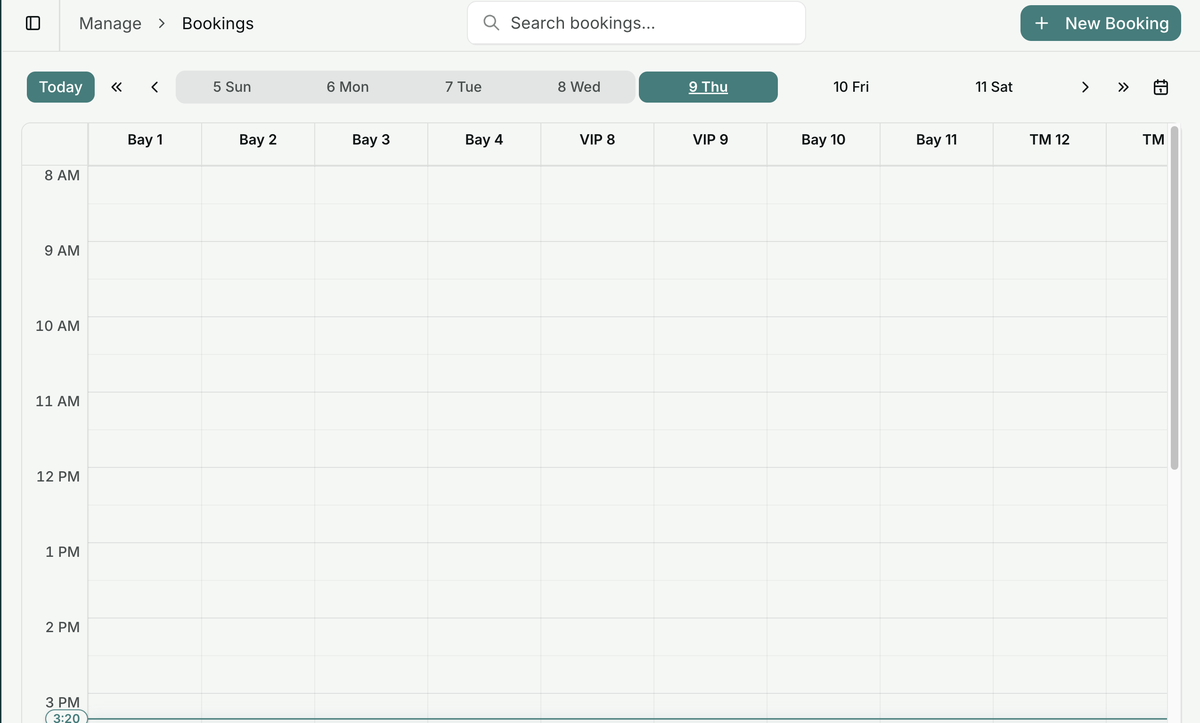Viewport: 1200px width, 723px height.
Task: Select the 6 Mon day tab
Action: 347,87
